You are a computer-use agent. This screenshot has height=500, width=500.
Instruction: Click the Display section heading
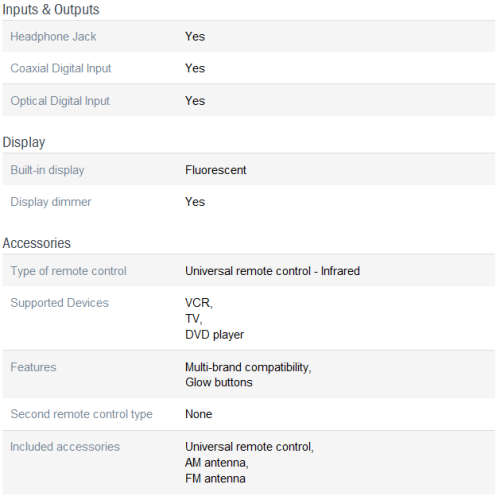(x=24, y=143)
